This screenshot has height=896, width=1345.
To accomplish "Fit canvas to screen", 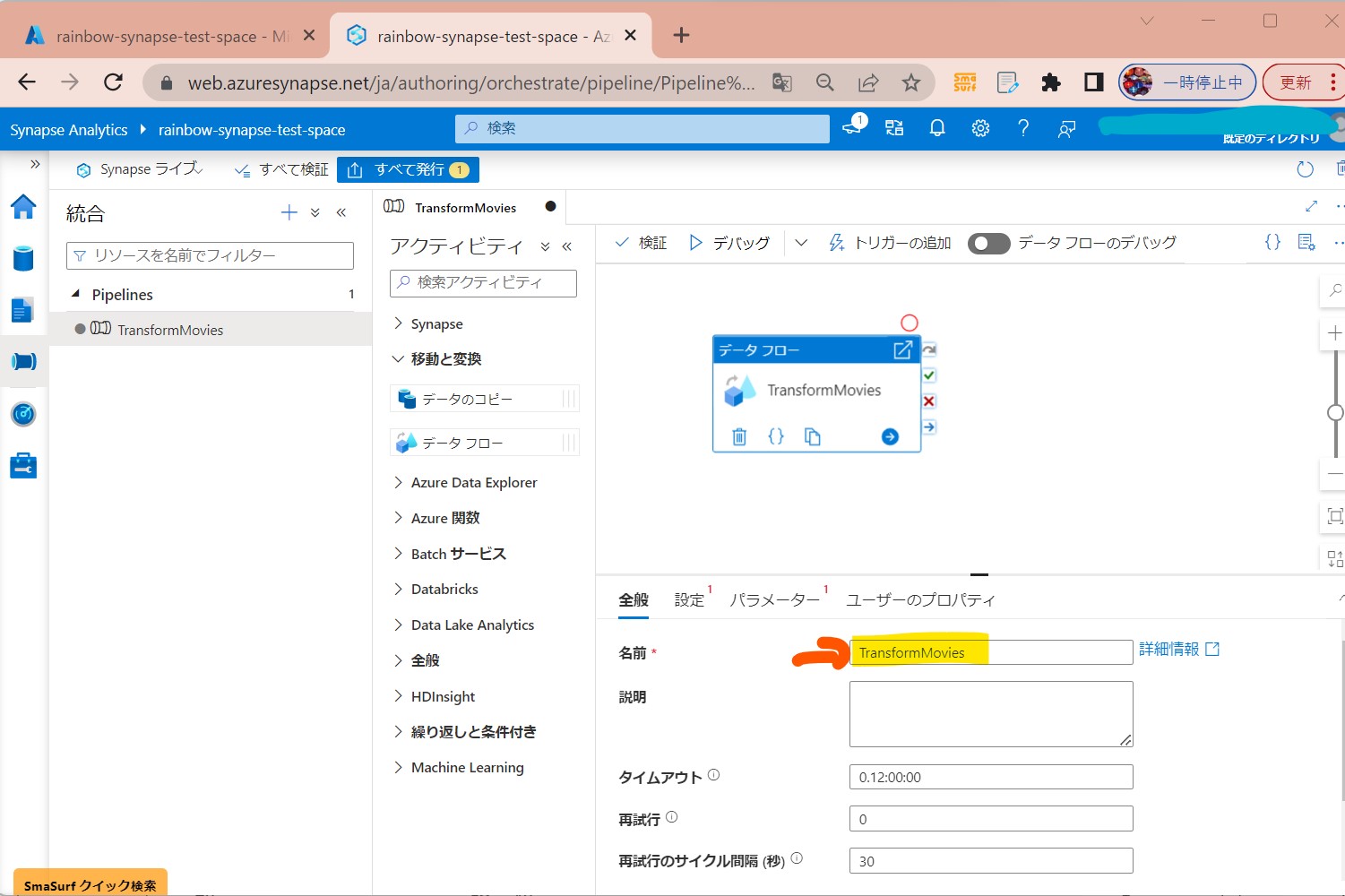I will click(x=1334, y=516).
